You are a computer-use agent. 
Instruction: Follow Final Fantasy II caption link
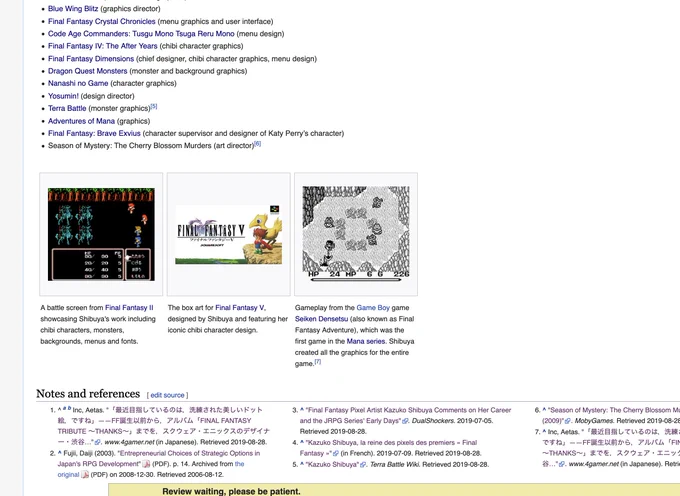click(x=129, y=307)
